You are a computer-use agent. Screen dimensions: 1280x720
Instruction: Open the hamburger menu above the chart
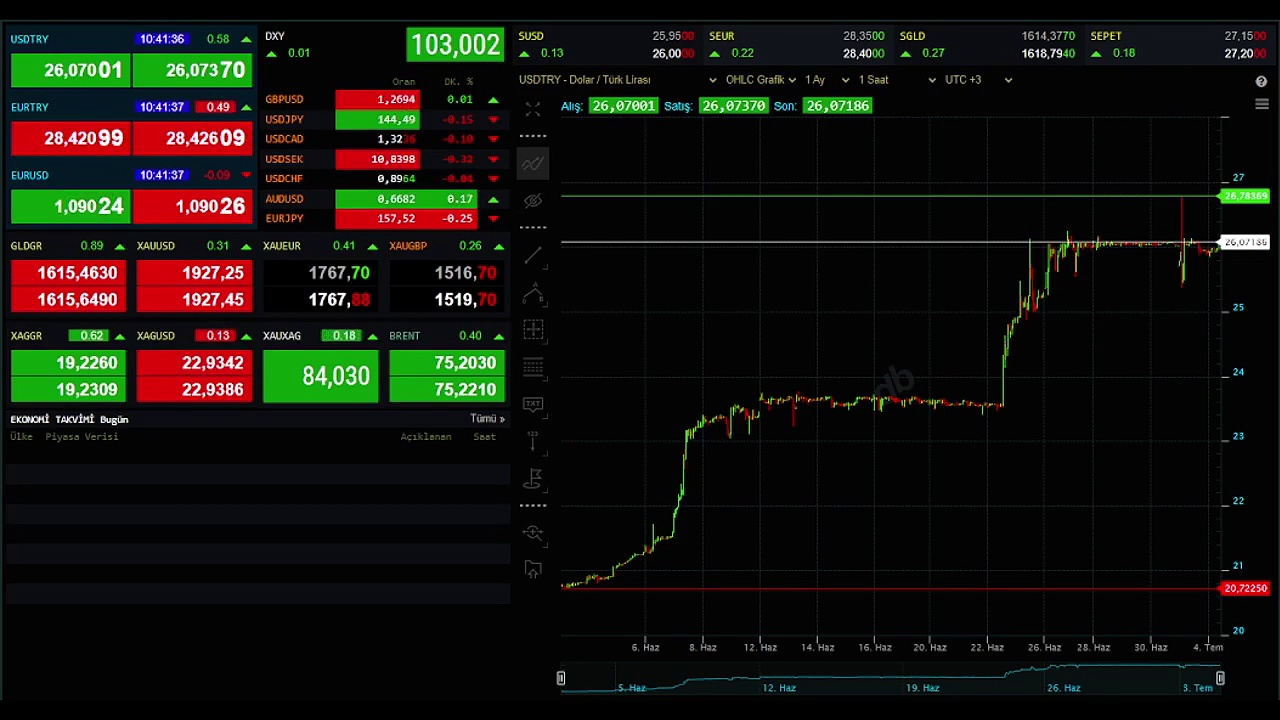(1261, 105)
